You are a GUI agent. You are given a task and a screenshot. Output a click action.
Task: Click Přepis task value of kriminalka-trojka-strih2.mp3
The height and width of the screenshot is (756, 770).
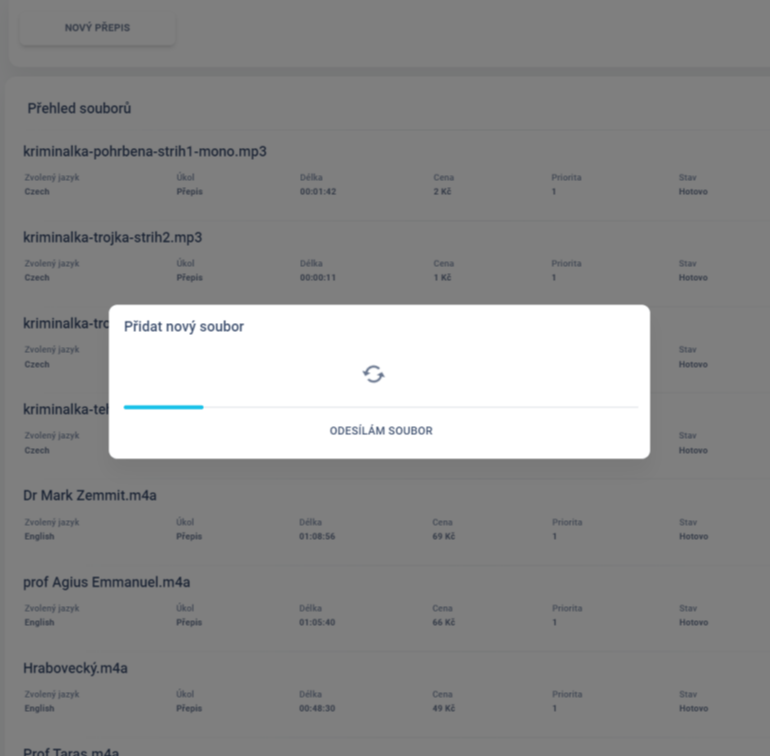(189, 277)
